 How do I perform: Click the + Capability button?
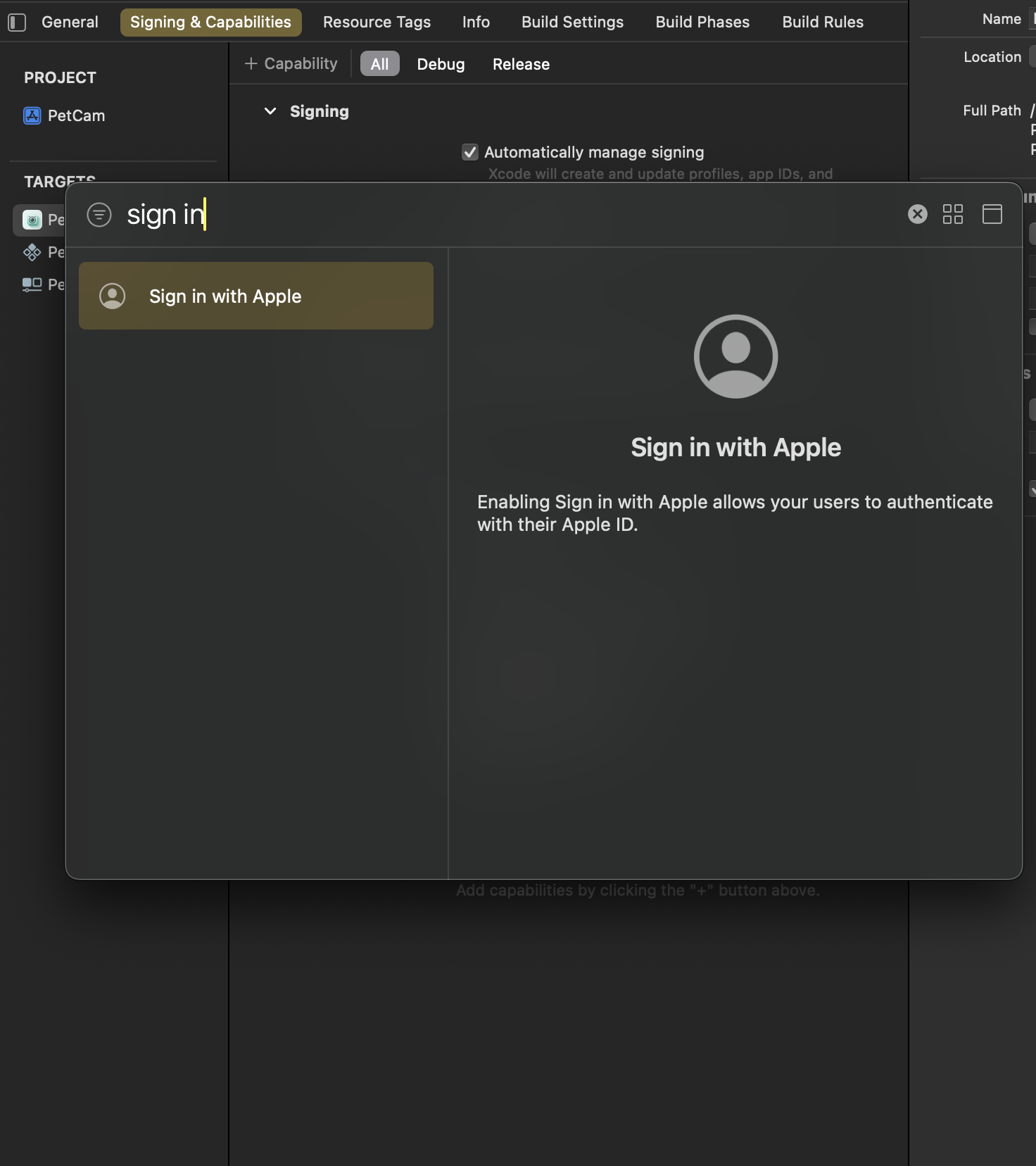(291, 63)
